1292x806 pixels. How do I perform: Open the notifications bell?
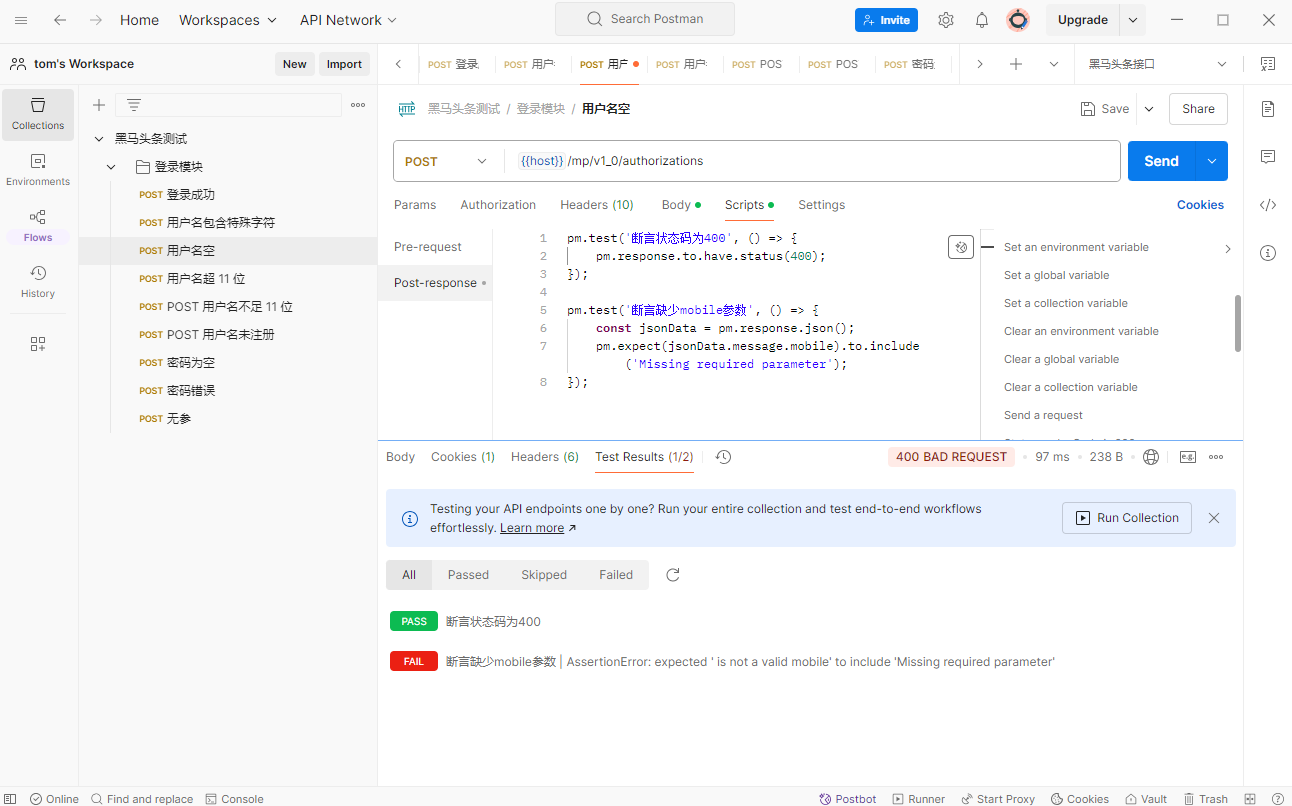point(982,20)
